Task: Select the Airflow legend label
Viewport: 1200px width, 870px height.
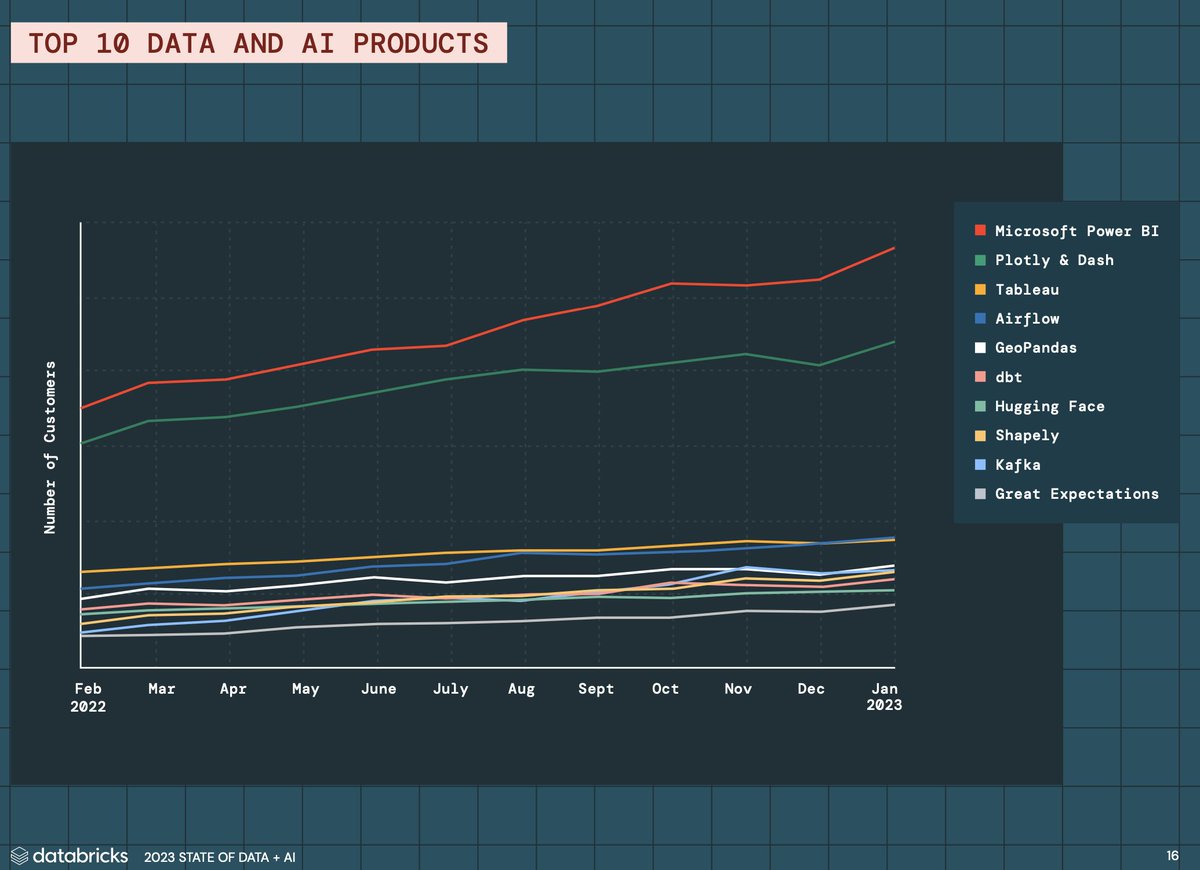Action: click(1027, 319)
